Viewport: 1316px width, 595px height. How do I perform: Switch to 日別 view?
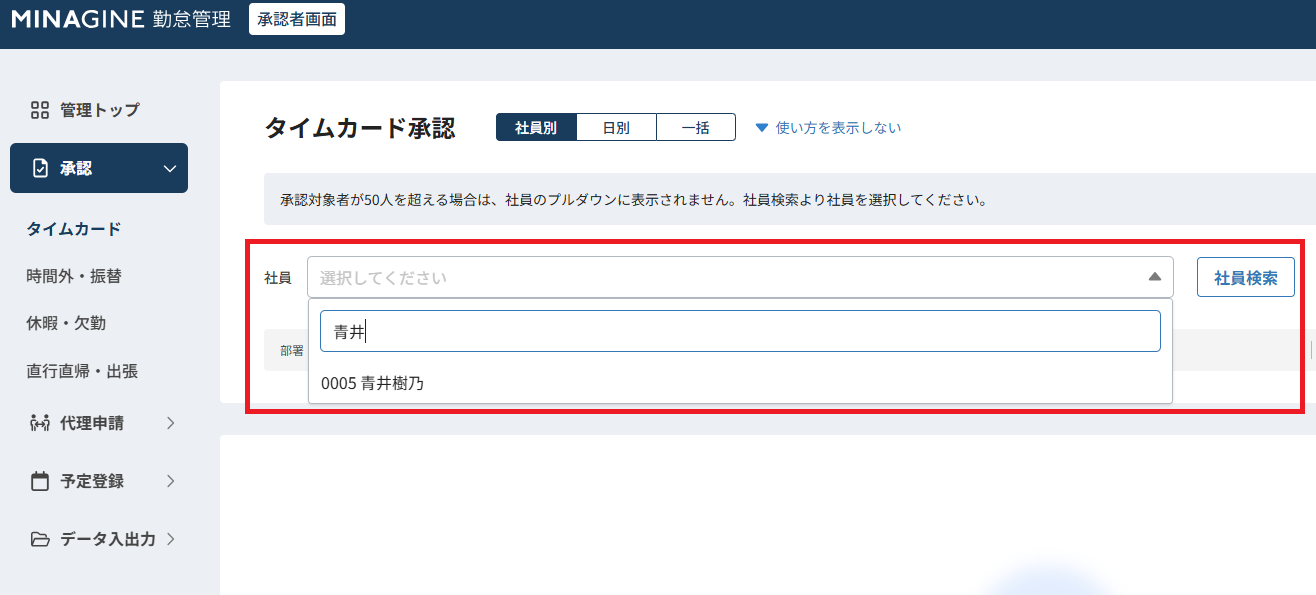616,128
